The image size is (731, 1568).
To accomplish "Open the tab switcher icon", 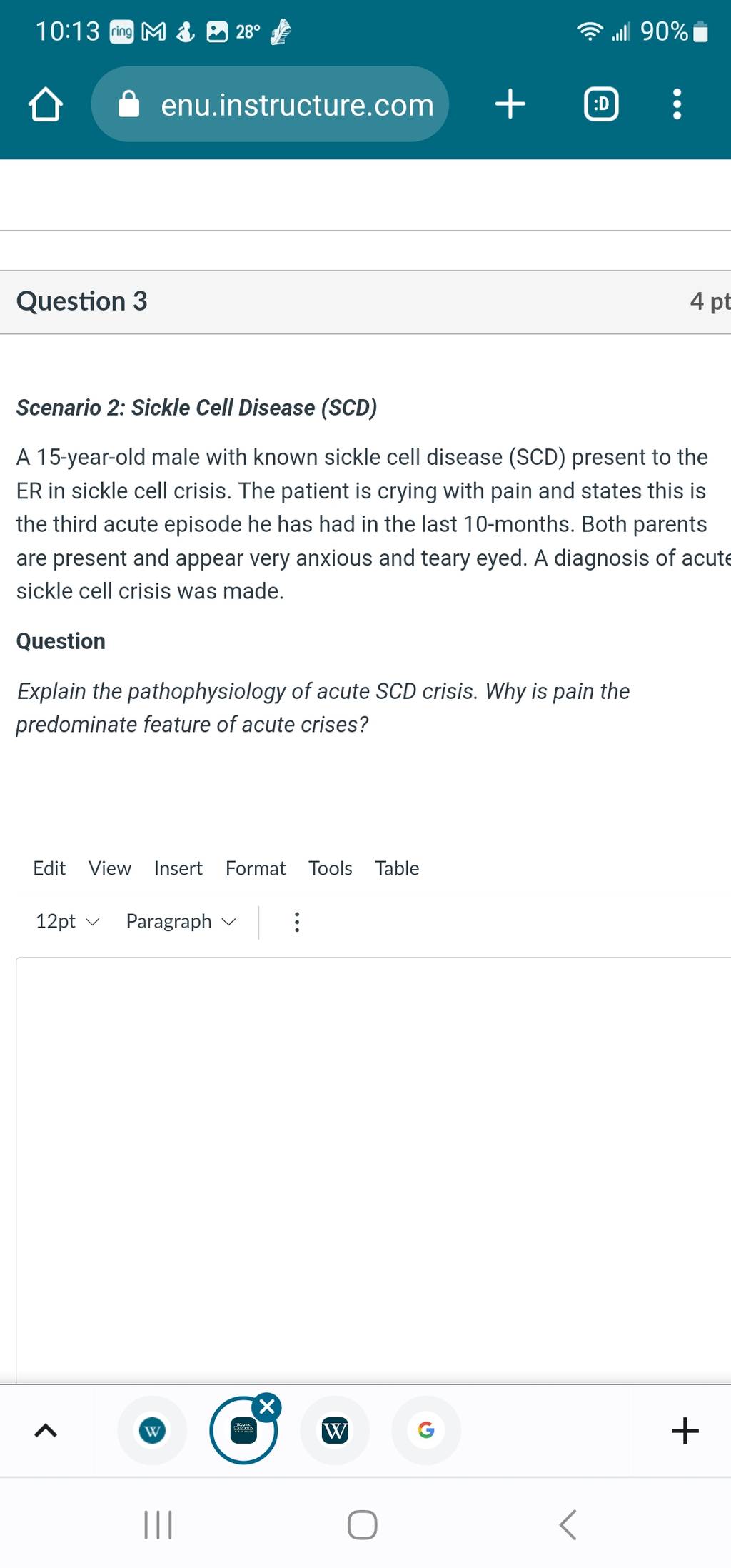I will [x=601, y=104].
